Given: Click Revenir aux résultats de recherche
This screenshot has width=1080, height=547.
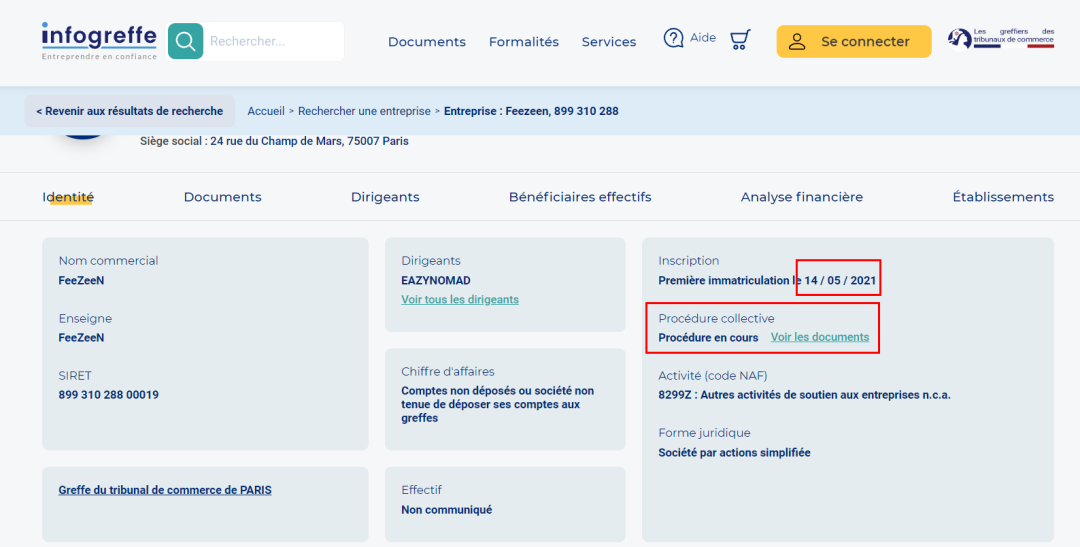Looking at the screenshot, I should coord(129,111).
